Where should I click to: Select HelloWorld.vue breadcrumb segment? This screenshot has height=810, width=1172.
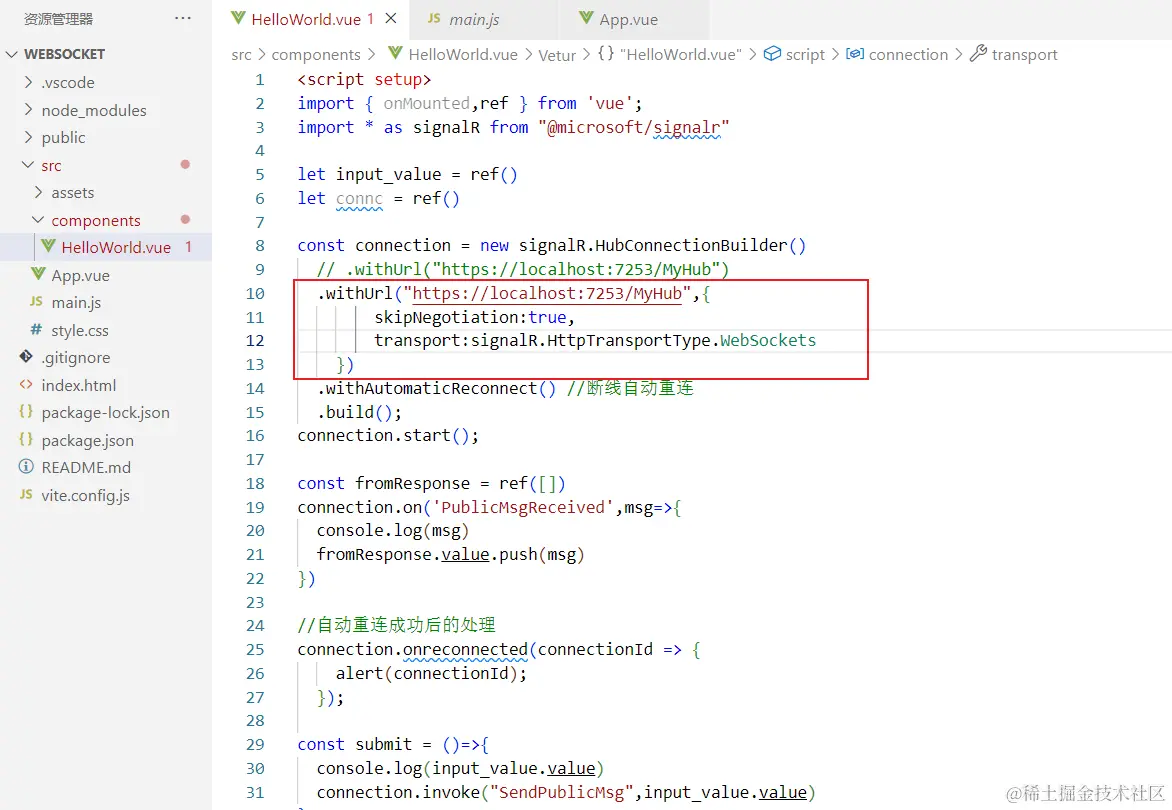(x=463, y=55)
